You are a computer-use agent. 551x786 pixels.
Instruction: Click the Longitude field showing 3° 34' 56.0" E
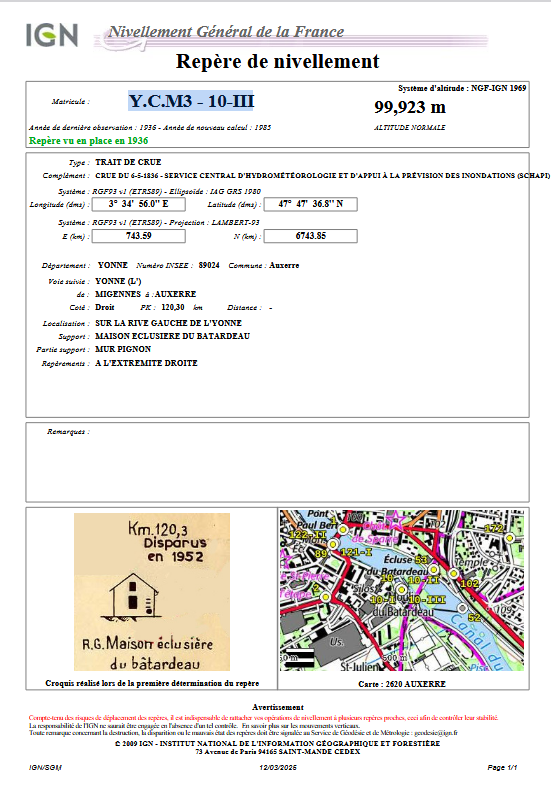pyautogui.click(x=139, y=204)
